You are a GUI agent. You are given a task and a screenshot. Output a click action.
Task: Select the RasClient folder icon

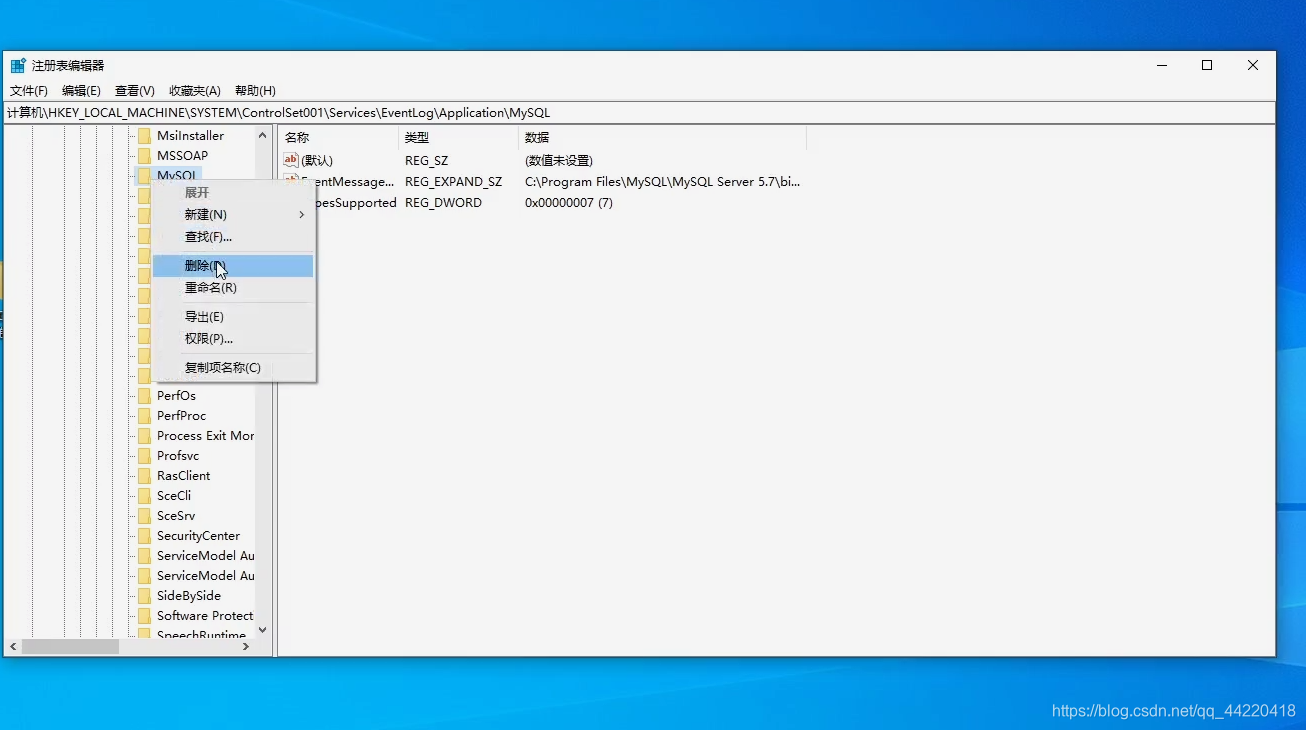(144, 476)
